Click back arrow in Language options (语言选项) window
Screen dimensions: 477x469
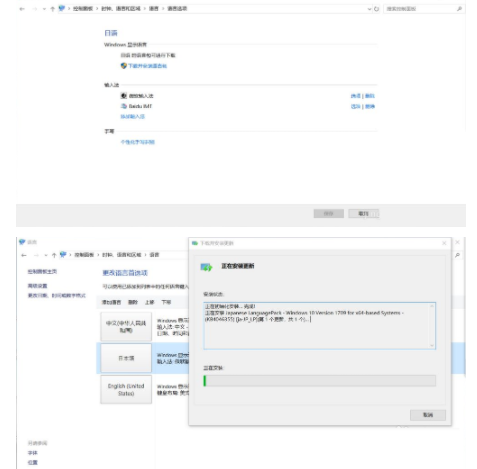pyautogui.click(x=22, y=9)
